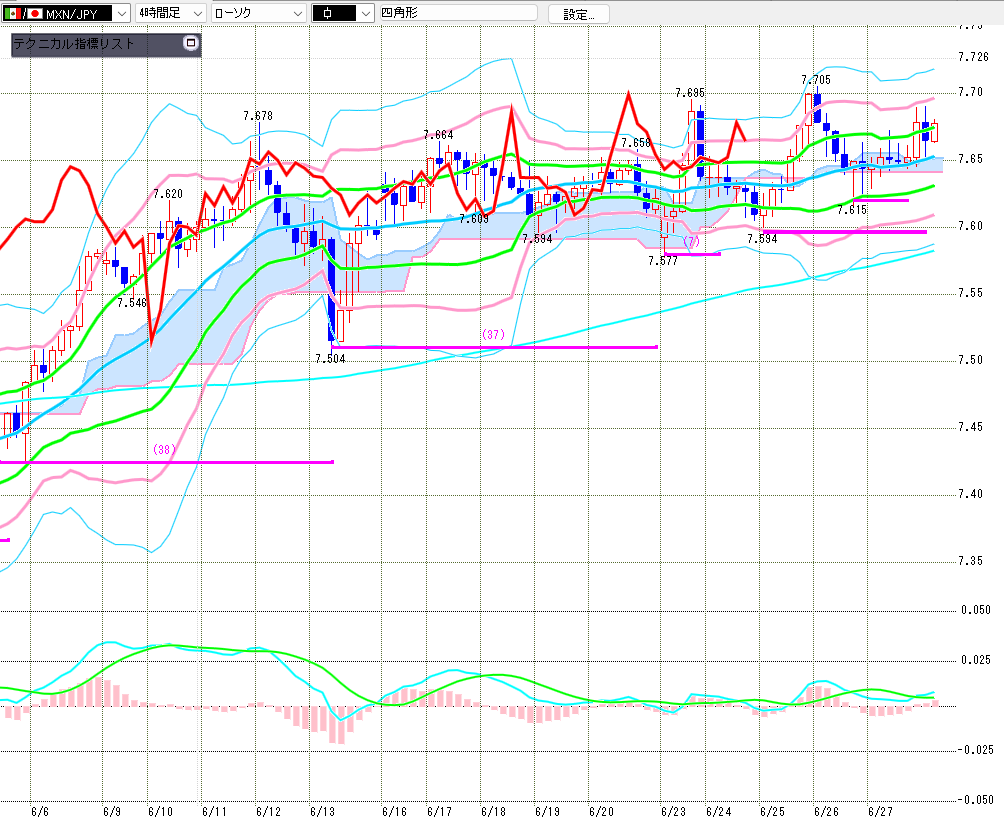
Task: Click the 6/18 date label
Action: tap(493, 812)
